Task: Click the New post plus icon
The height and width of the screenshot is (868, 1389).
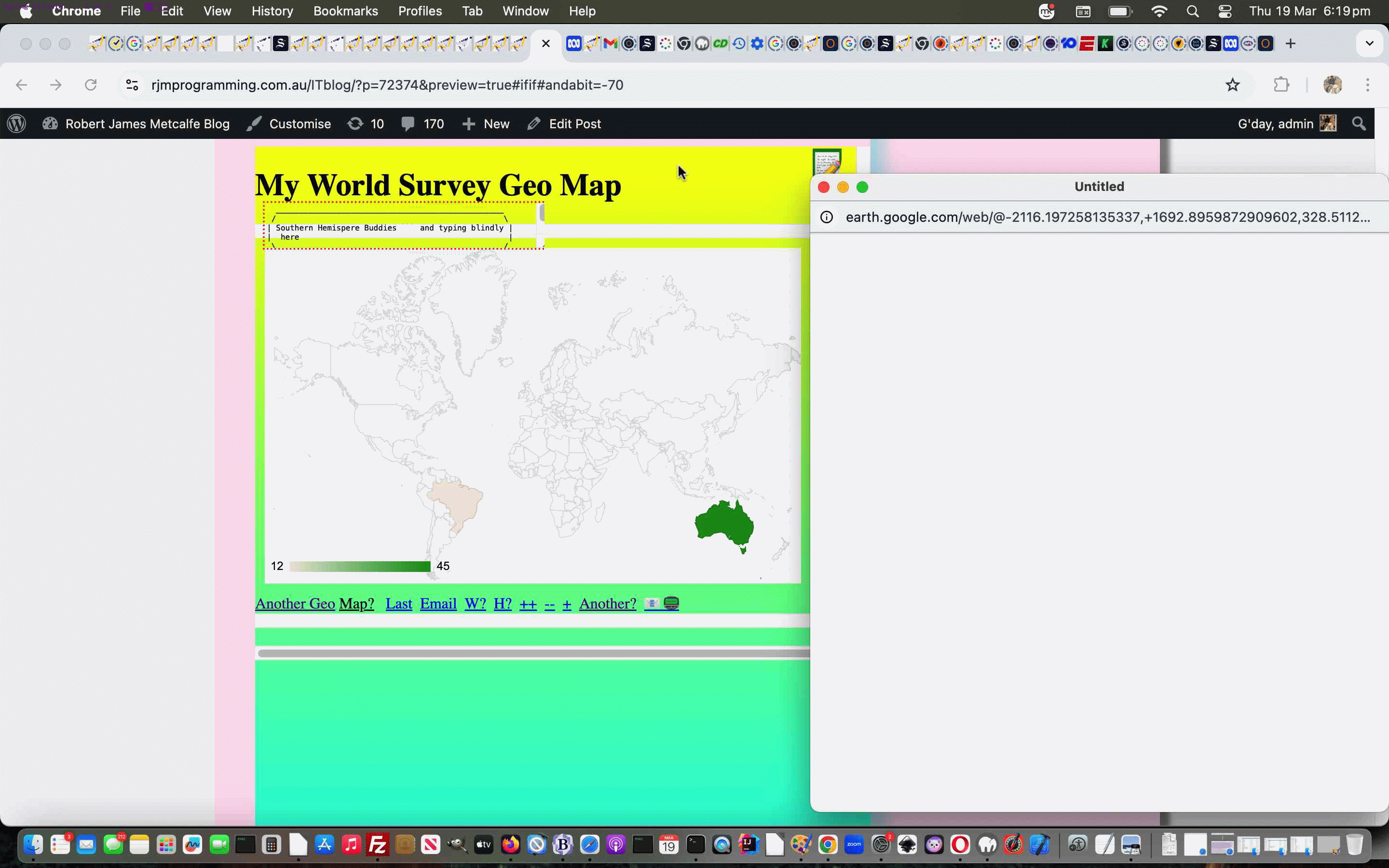Action: point(469,123)
